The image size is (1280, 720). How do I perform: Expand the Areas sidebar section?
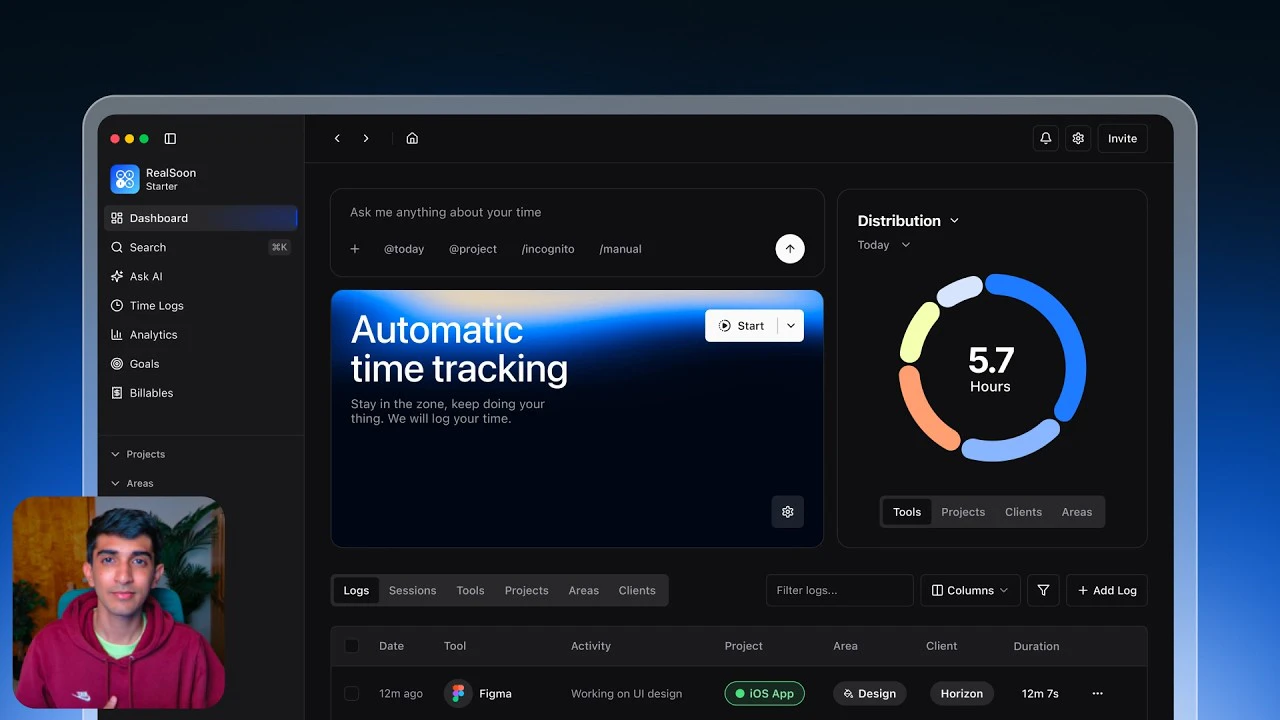tap(132, 483)
